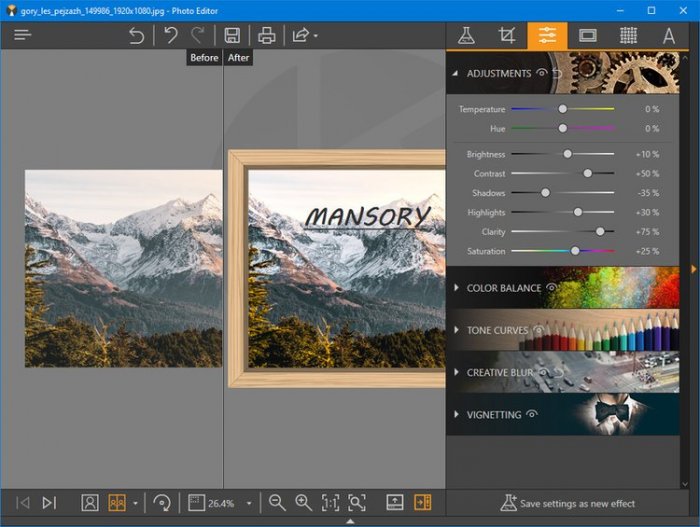
Task: Click the zoom in magnifier
Action: tap(304, 502)
